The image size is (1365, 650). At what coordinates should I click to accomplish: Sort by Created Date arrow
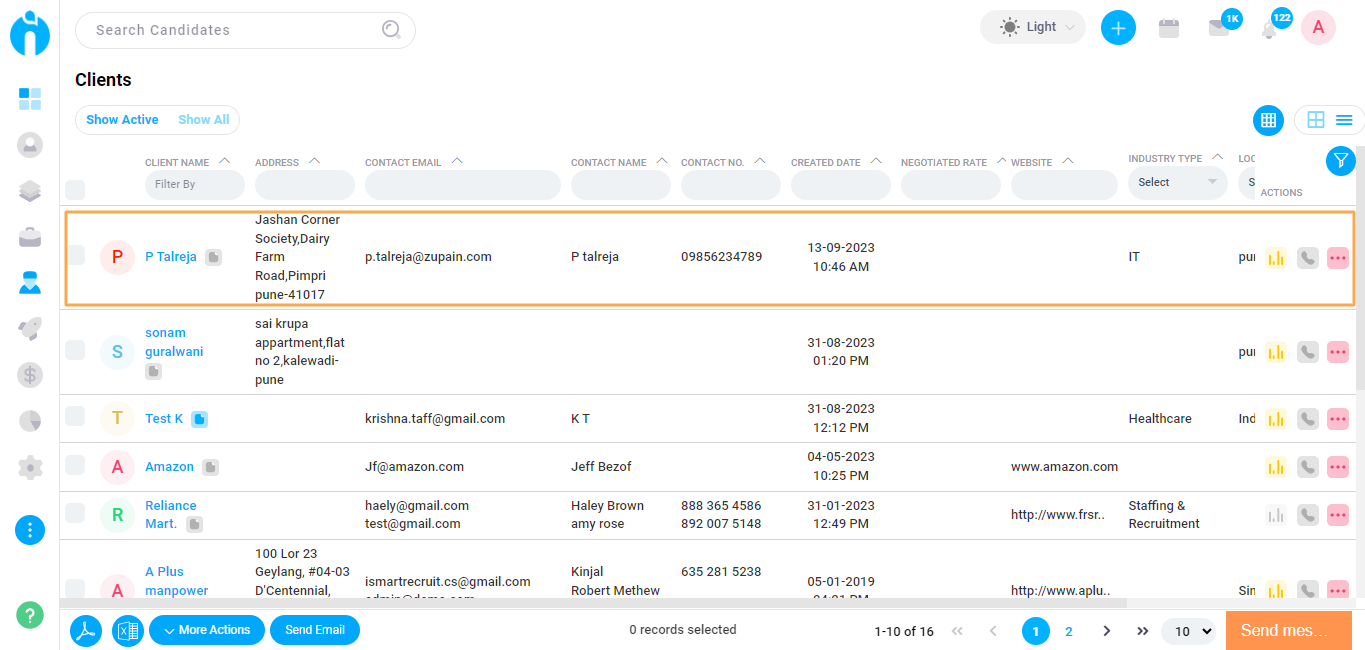[876, 161]
